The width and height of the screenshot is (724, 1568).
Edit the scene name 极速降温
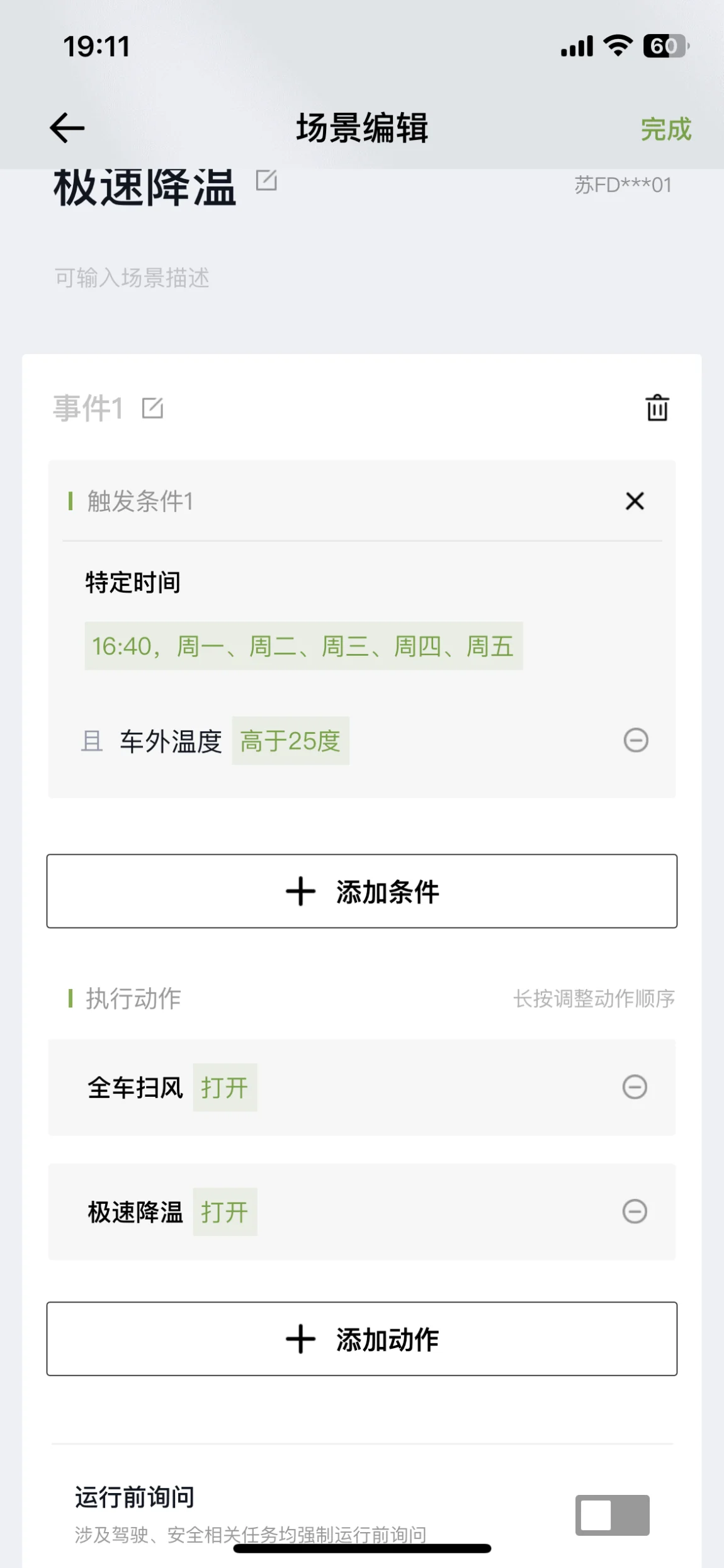click(x=266, y=181)
